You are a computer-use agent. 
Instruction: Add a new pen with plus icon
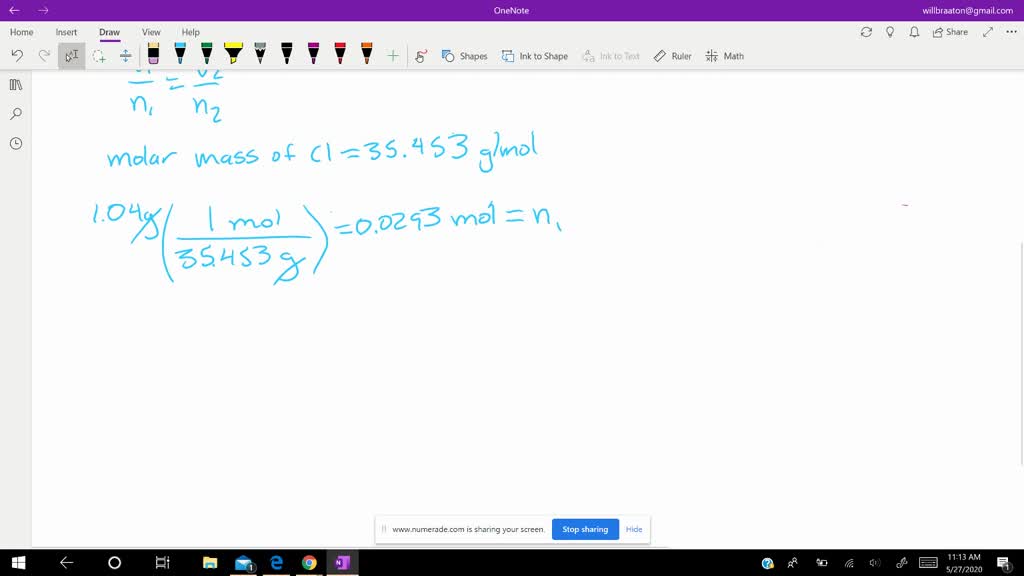point(392,56)
